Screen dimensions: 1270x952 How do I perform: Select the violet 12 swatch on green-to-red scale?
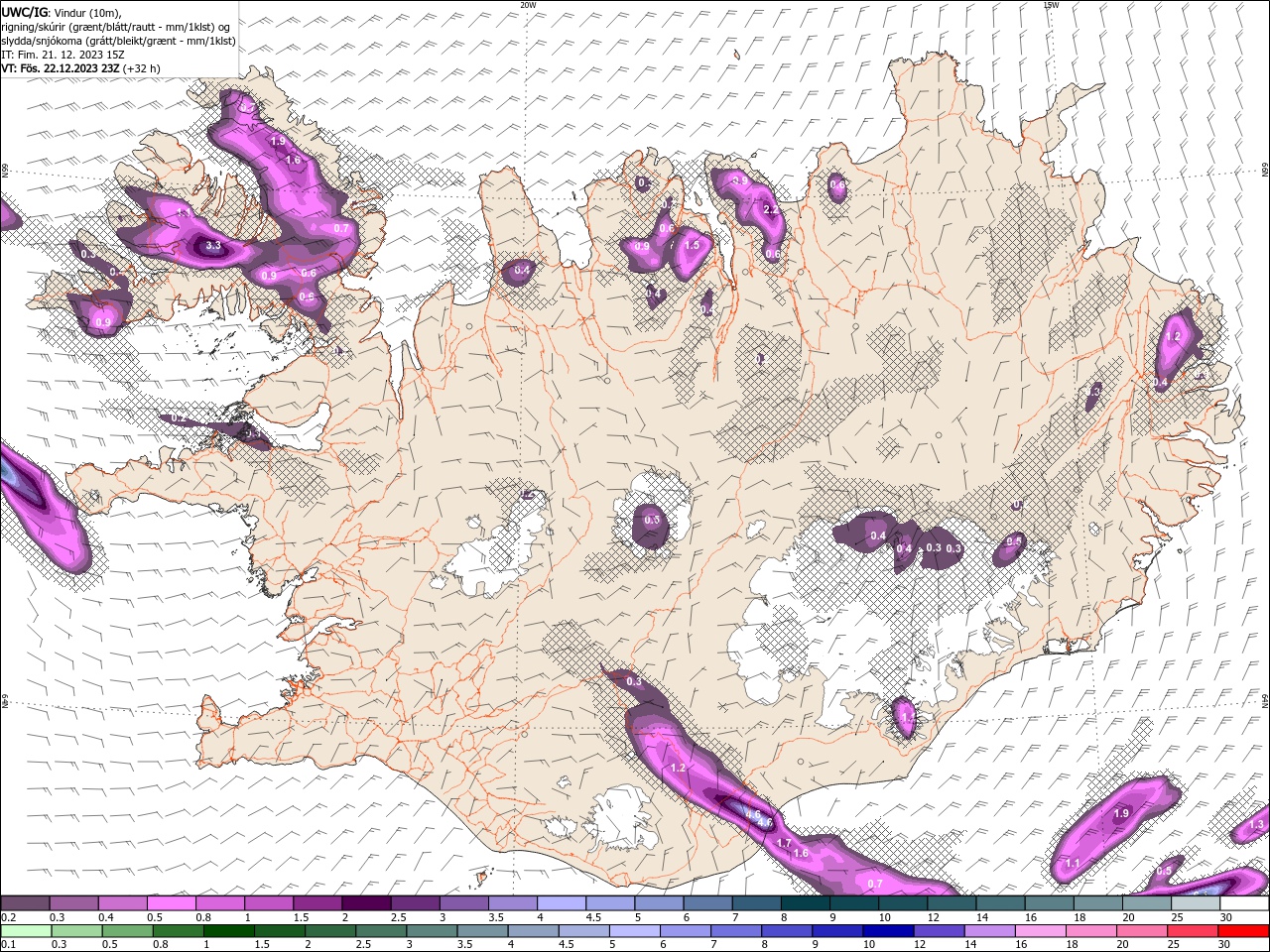[x=940, y=931]
